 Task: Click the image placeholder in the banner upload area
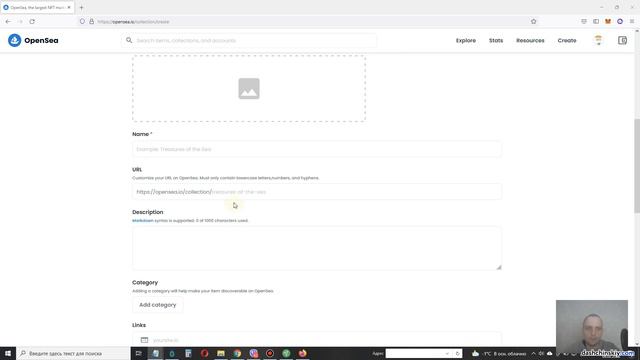249,89
